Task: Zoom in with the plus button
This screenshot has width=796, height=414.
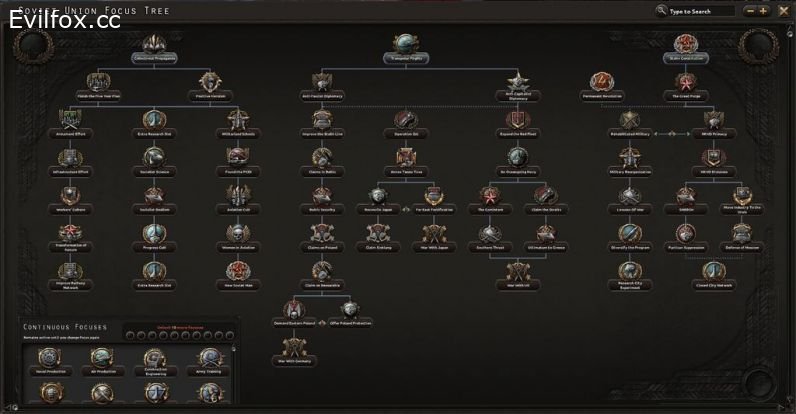Action: click(x=763, y=11)
